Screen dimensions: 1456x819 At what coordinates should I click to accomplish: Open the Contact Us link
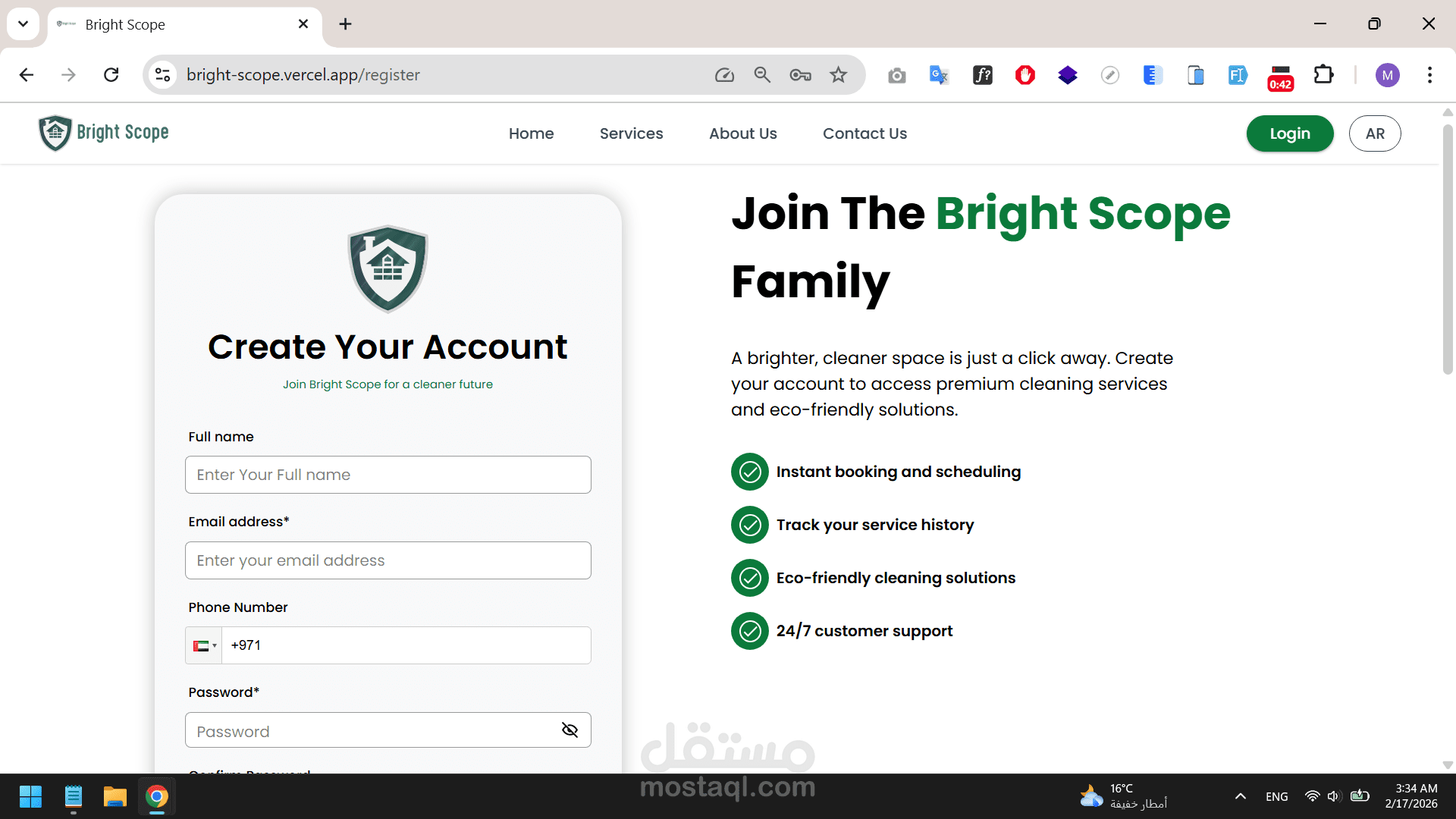click(x=864, y=133)
